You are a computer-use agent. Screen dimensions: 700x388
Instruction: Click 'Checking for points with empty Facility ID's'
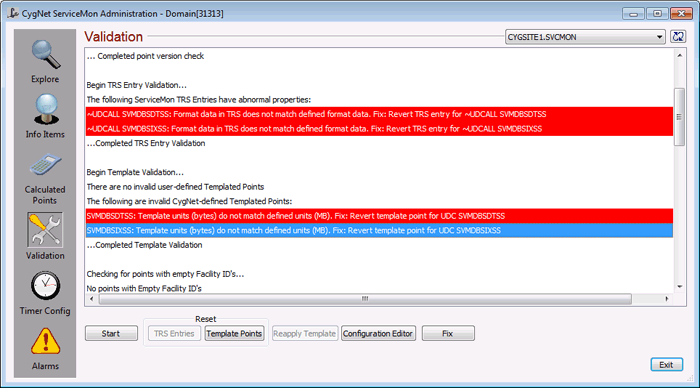click(x=165, y=274)
